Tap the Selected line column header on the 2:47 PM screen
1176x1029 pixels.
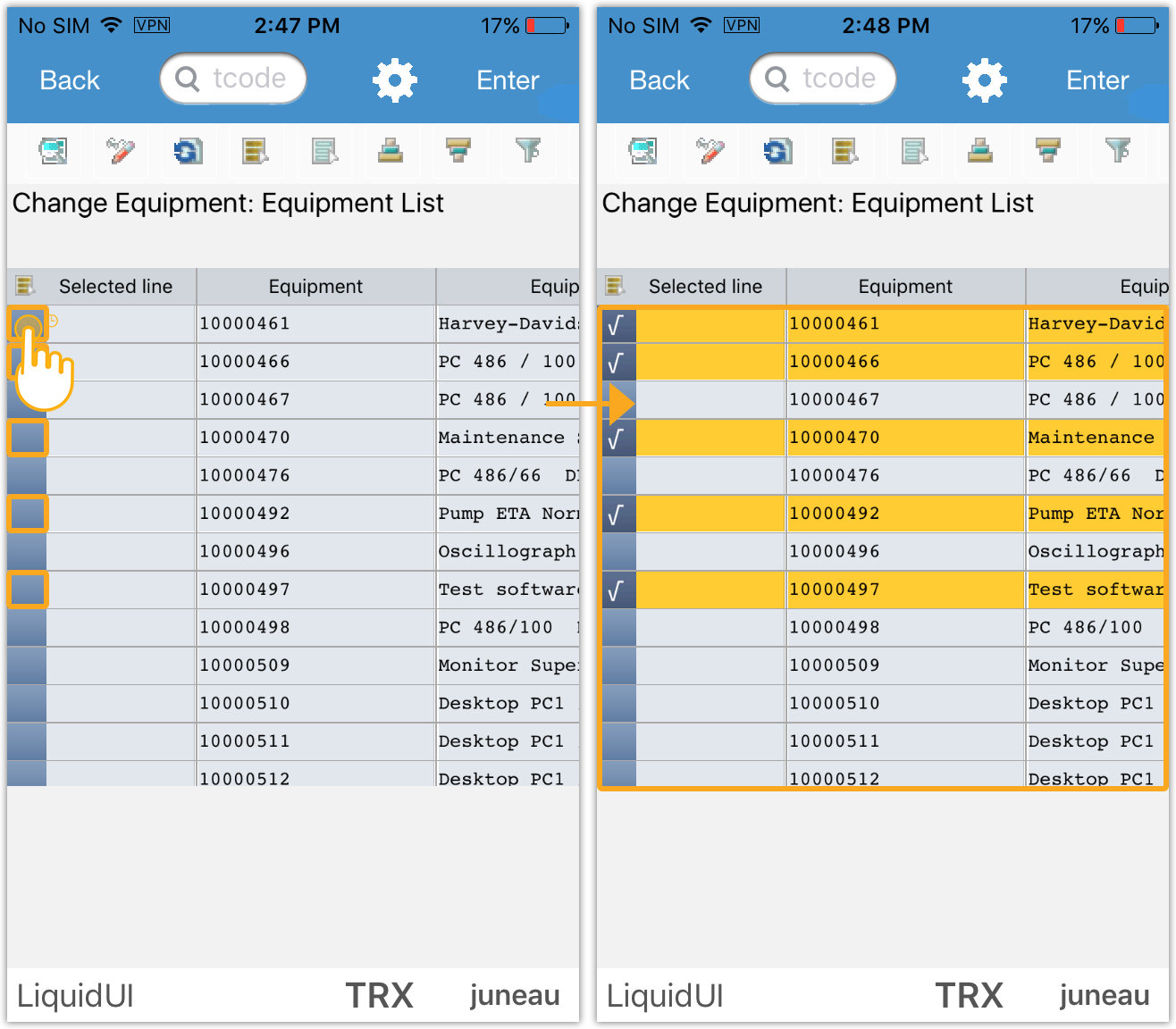114,287
